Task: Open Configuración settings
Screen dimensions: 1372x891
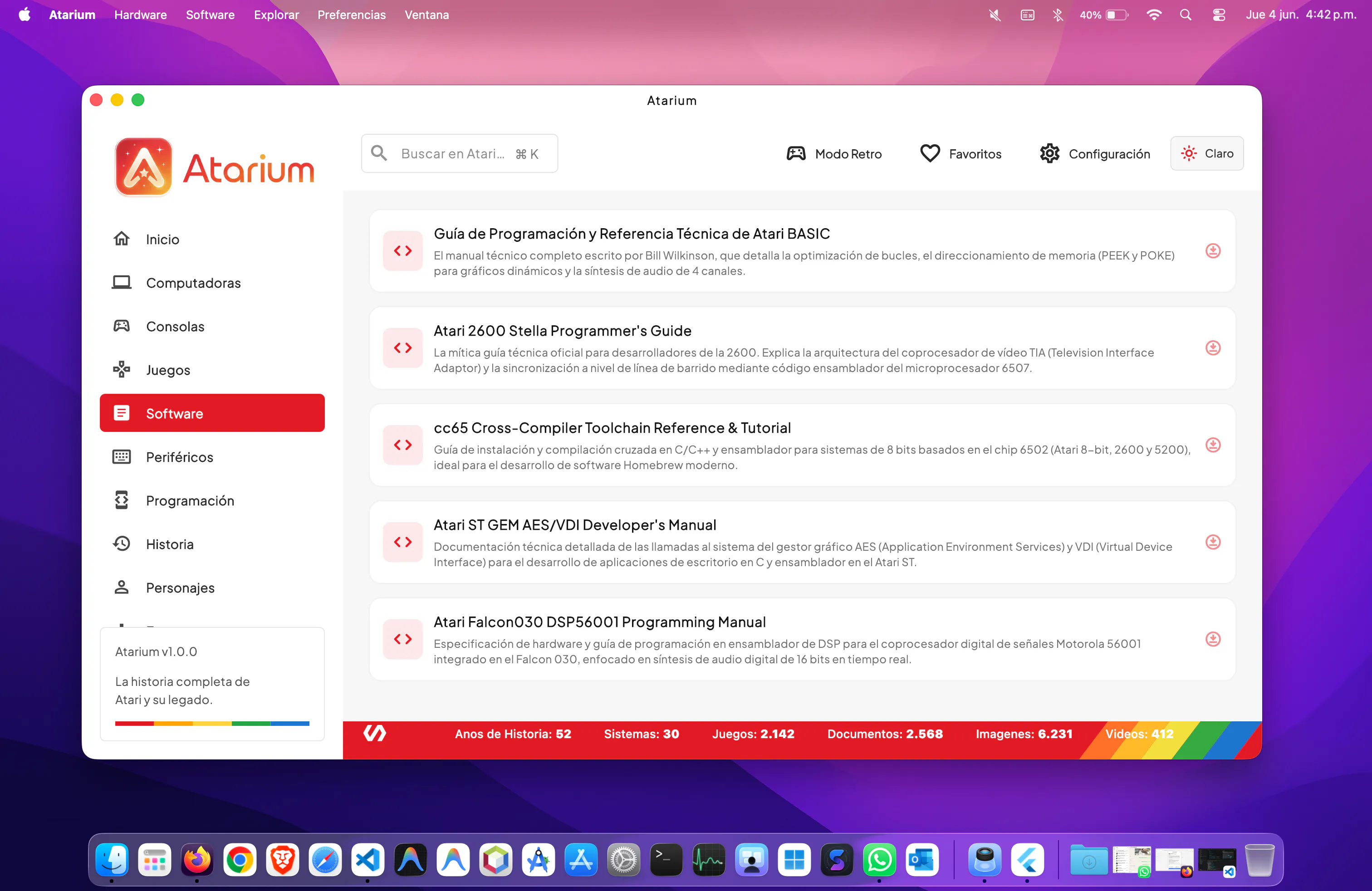Action: point(1095,154)
